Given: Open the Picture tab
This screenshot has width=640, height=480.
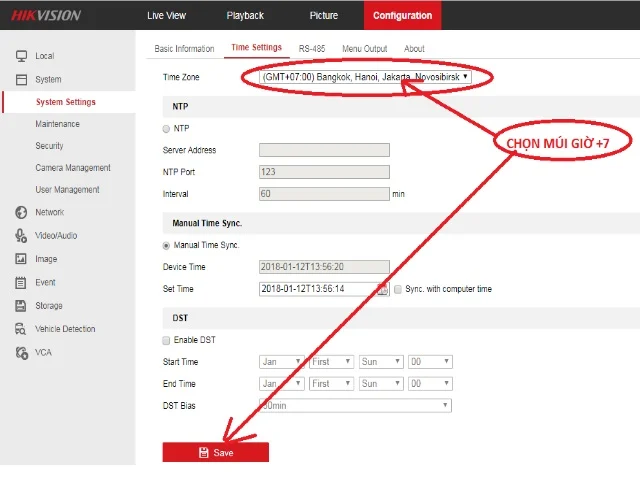Looking at the screenshot, I should coord(324,16).
